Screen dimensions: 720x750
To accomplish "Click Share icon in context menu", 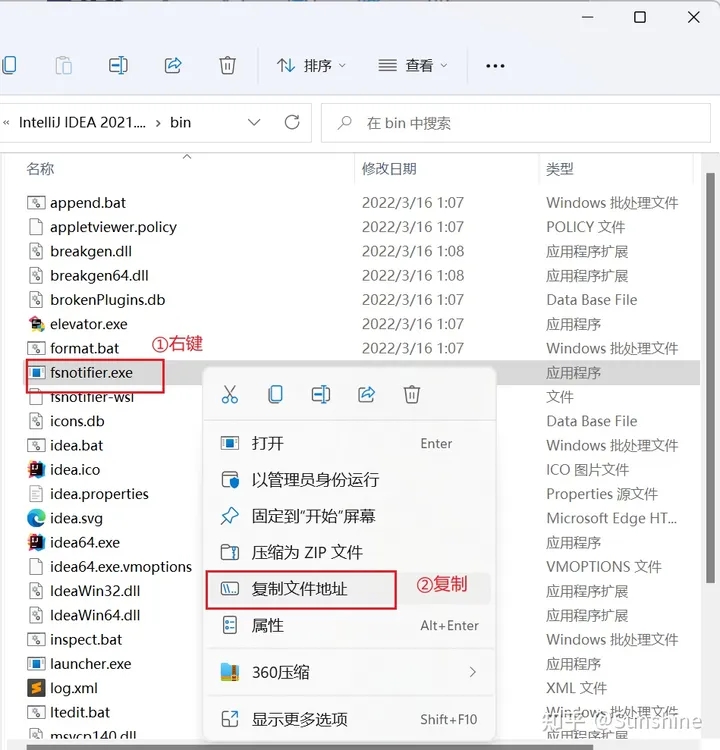I will pos(366,395).
